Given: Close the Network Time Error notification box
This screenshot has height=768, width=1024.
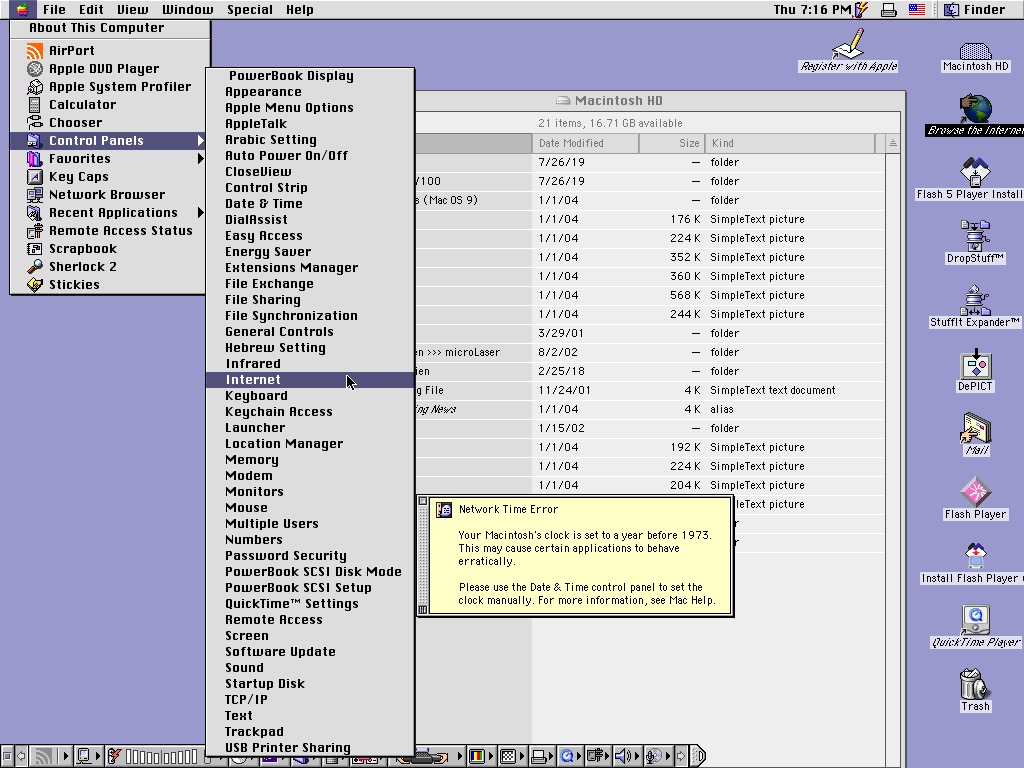Looking at the screenshot, I should point(423,501).
